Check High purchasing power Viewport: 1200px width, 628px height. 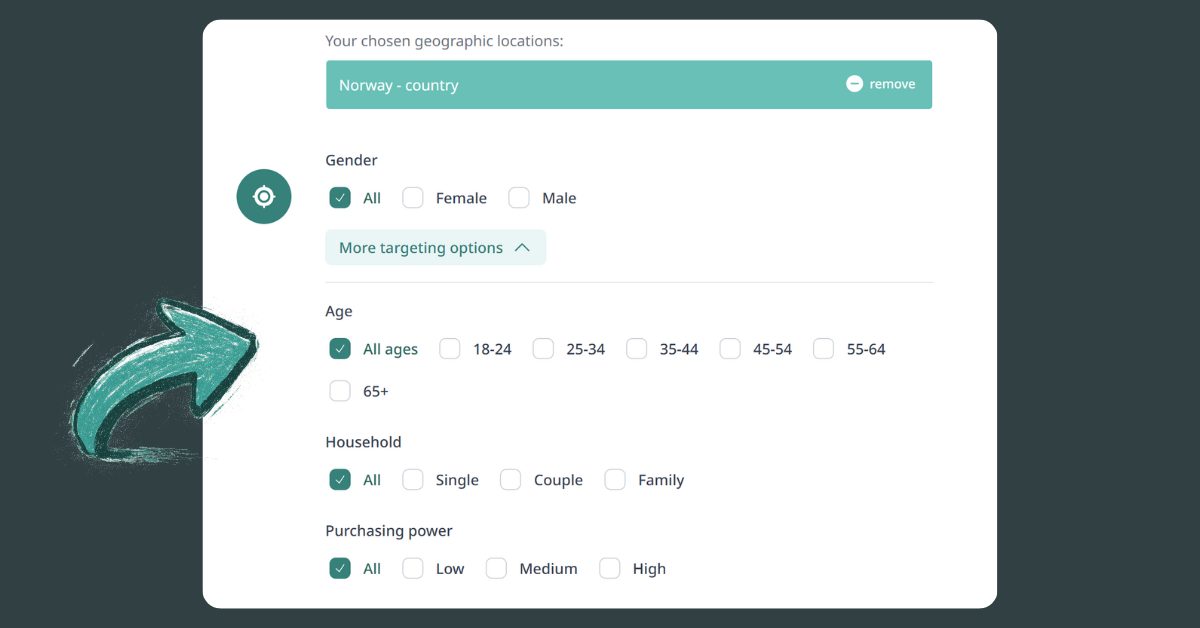pyautogui.click(x=610, y=569)
